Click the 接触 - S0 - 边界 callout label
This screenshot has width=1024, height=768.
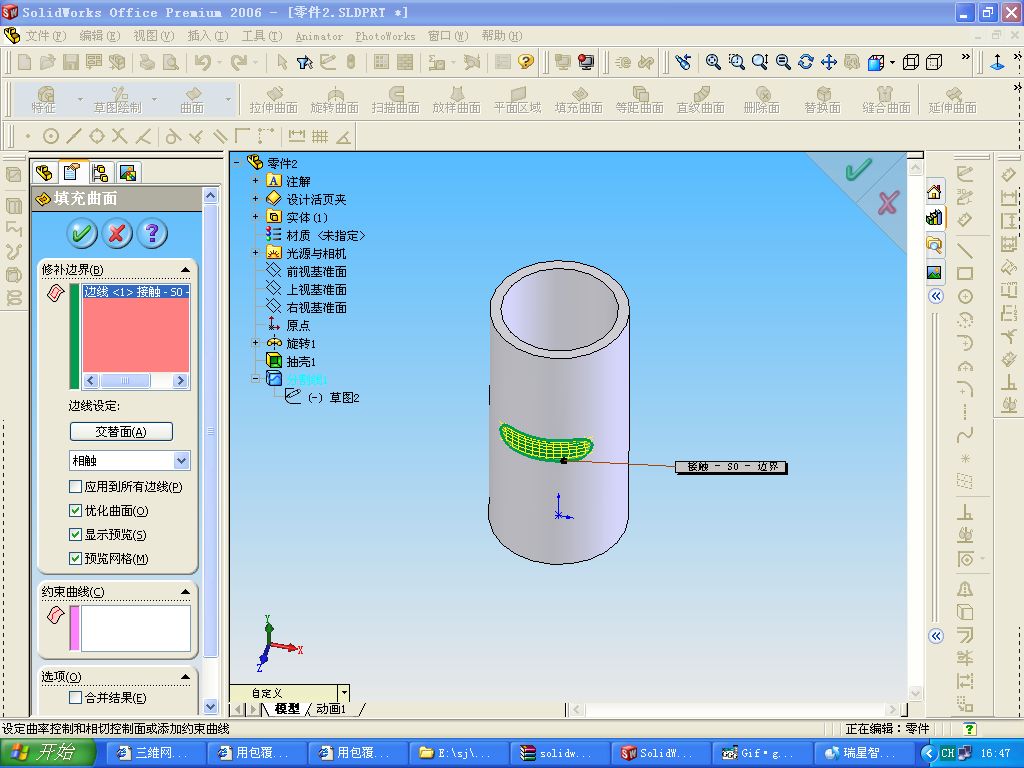click(731, 467)
